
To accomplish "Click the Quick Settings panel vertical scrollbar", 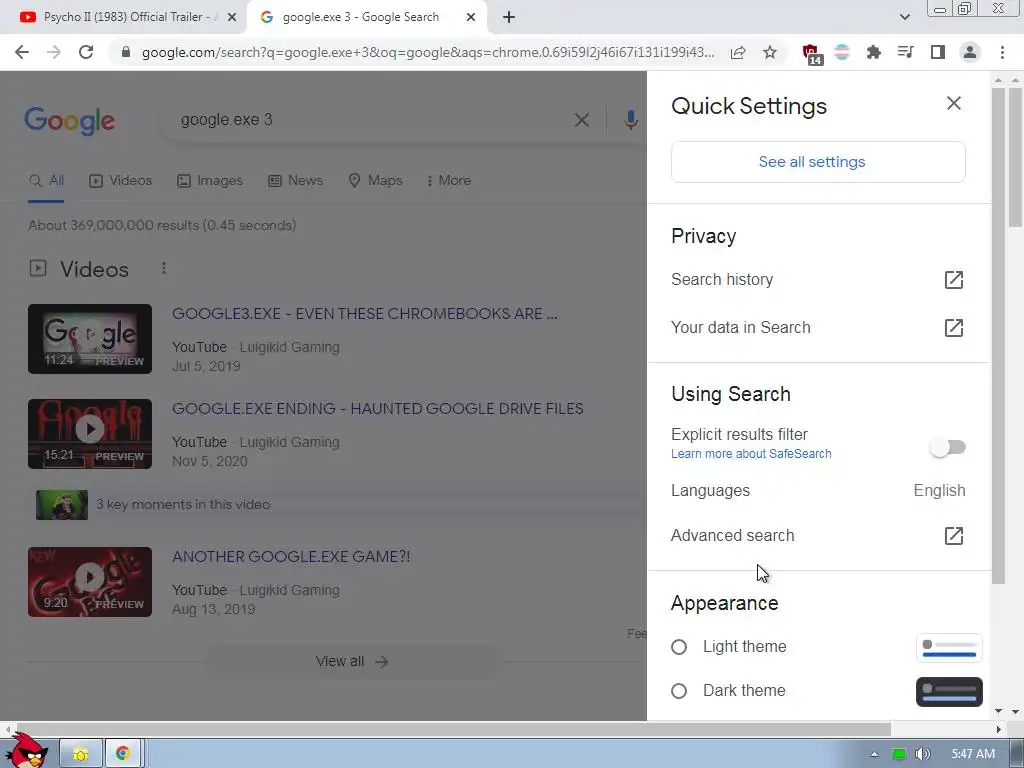I will (x=998, y=336).
